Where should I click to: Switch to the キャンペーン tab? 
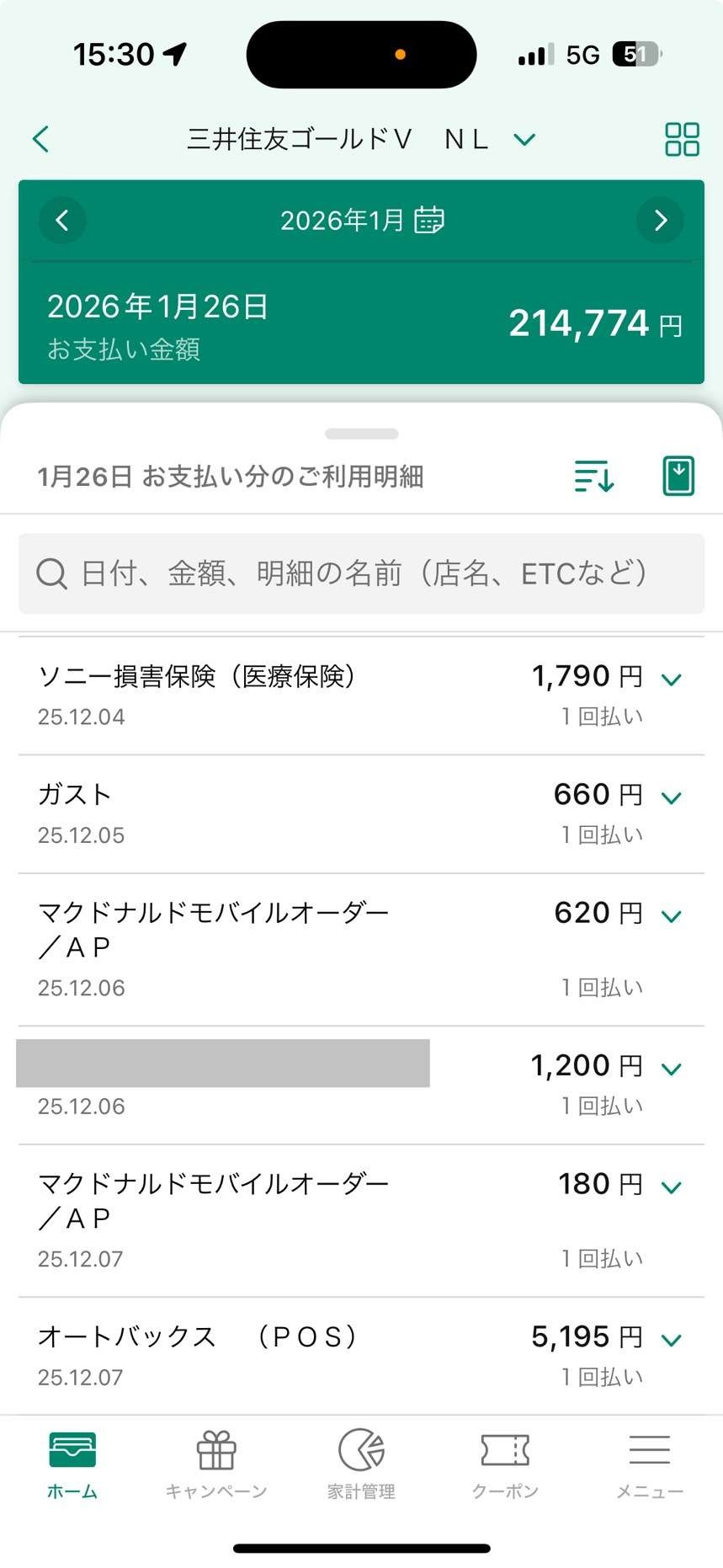(x=216, y=1466)
